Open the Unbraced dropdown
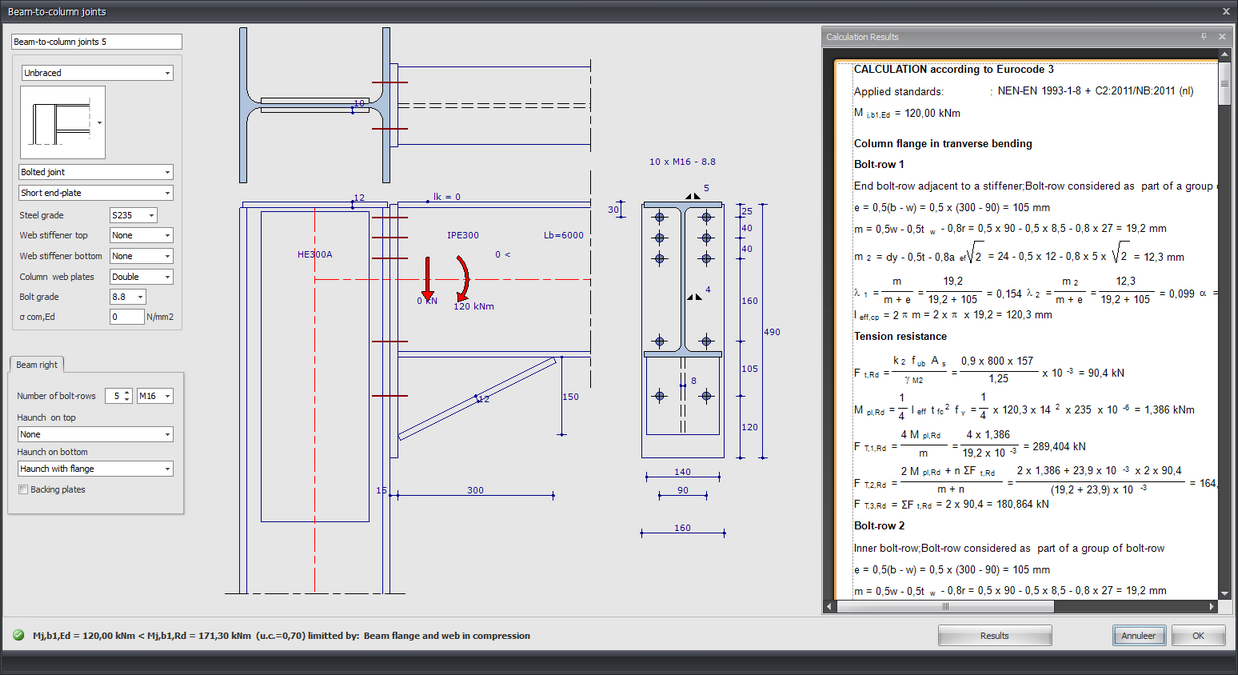 tap(97, 73)
